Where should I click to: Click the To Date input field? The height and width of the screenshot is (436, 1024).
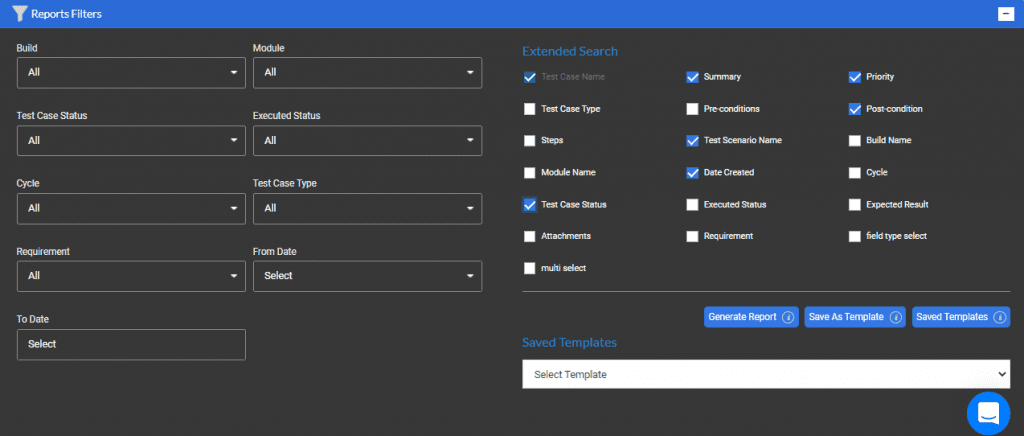click(131, 344)
